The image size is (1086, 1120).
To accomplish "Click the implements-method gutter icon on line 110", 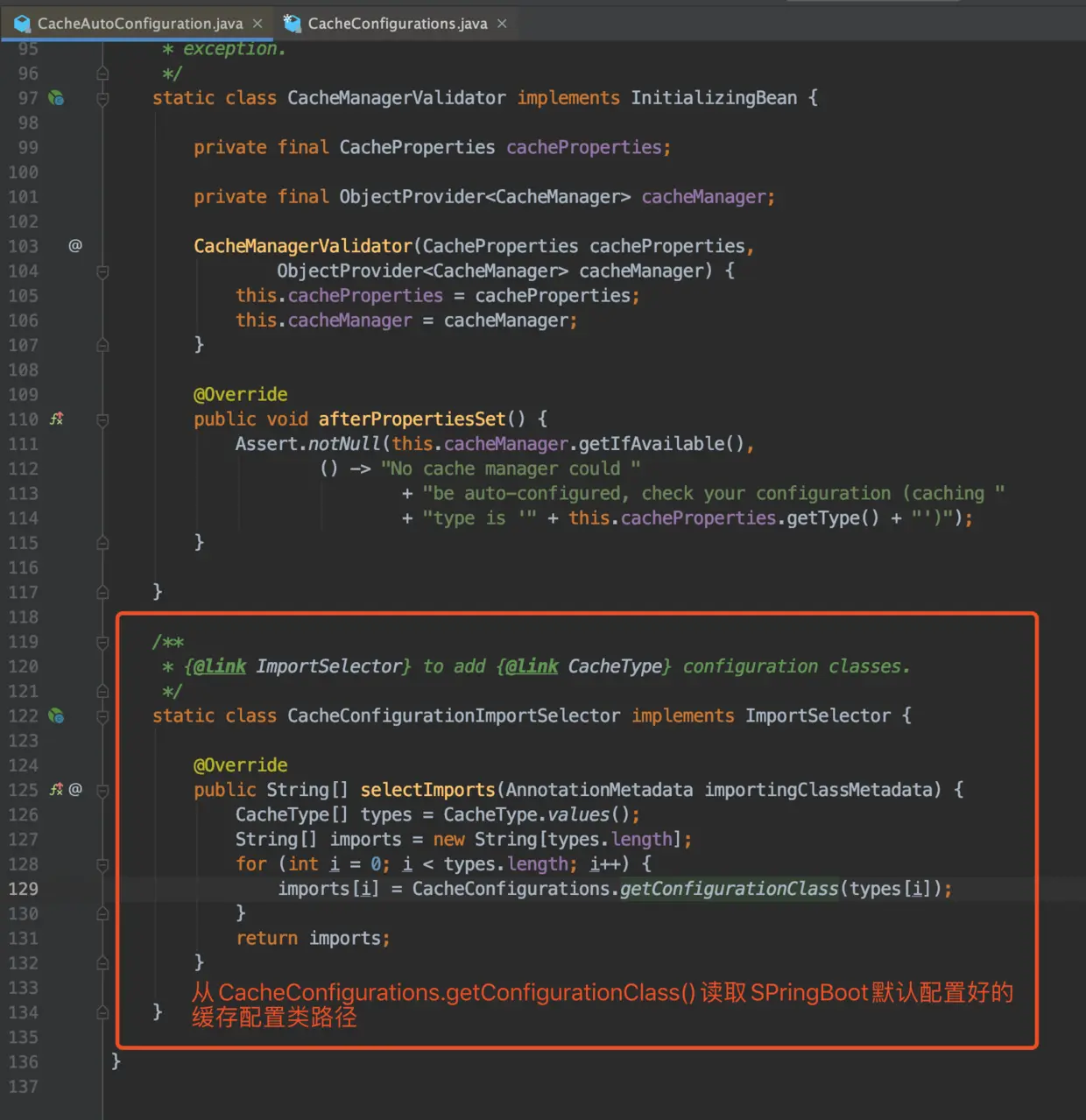I will (x=56, y=419).
